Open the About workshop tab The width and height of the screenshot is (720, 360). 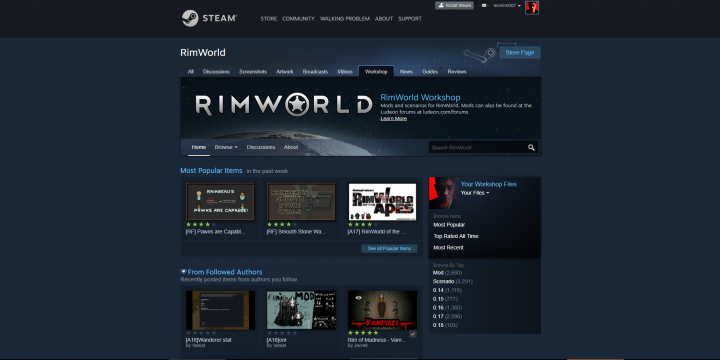[291, 147]
